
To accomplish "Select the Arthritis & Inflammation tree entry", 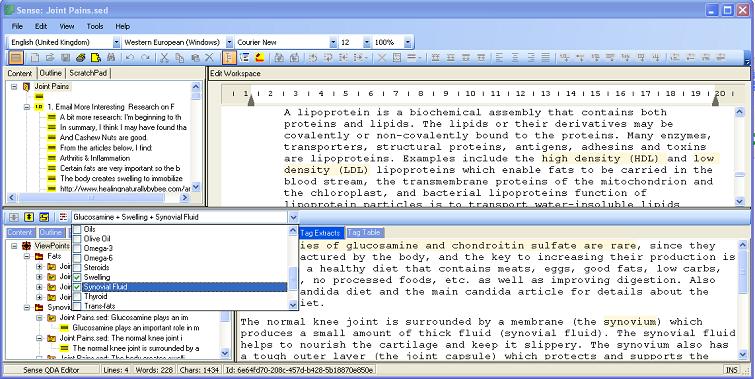I will coord(95,158).
